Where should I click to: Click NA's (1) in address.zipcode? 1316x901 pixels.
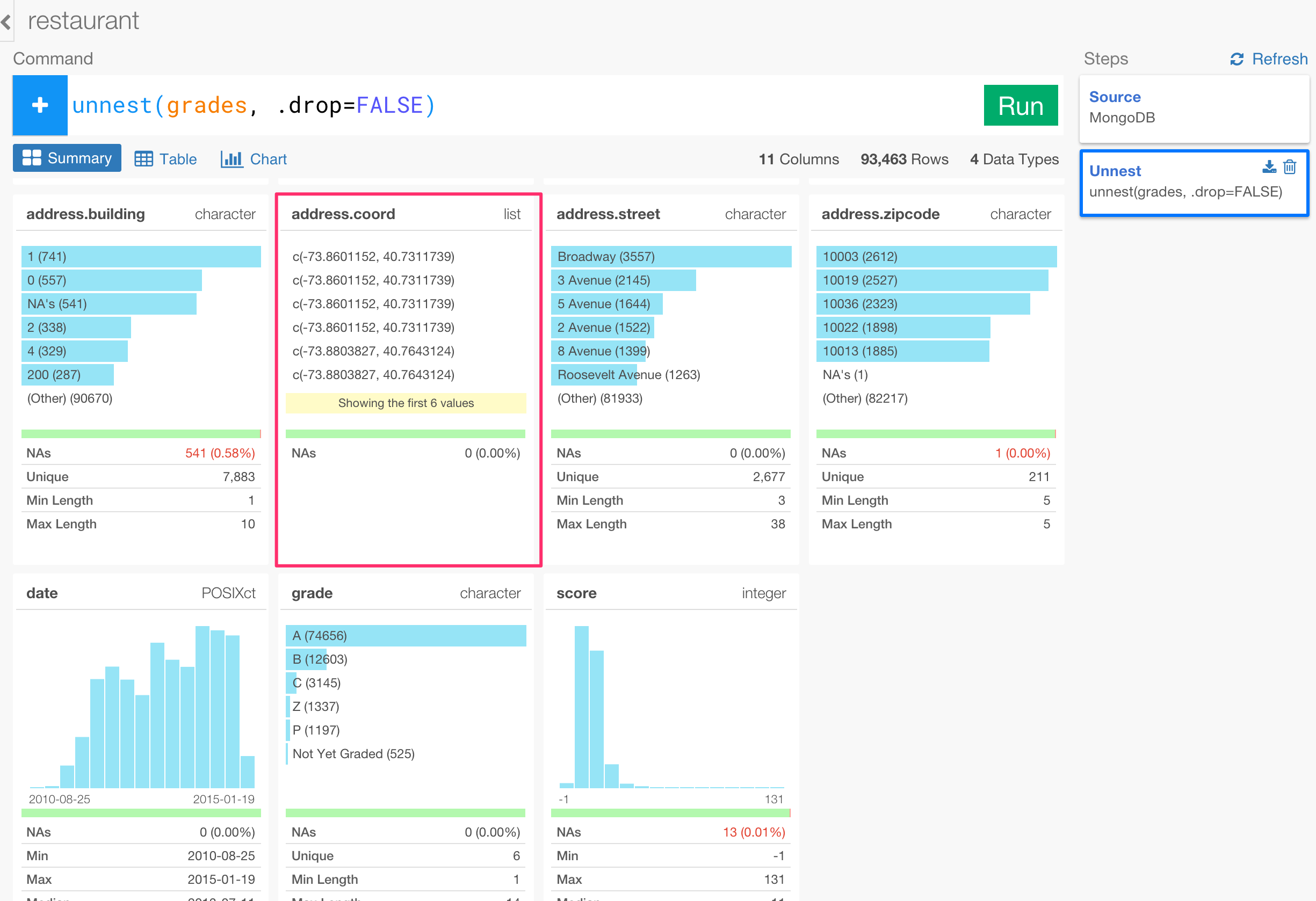pyautogui.click(x=845, y=375)
